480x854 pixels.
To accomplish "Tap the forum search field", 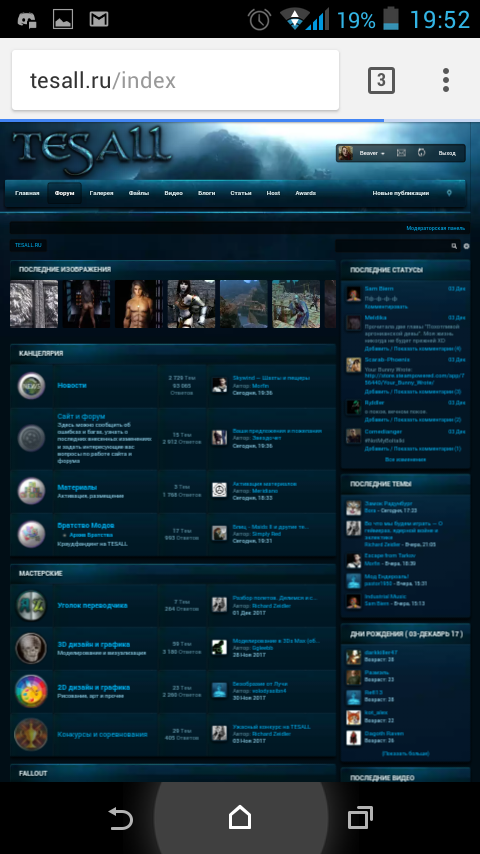I will tap(392, 246).
